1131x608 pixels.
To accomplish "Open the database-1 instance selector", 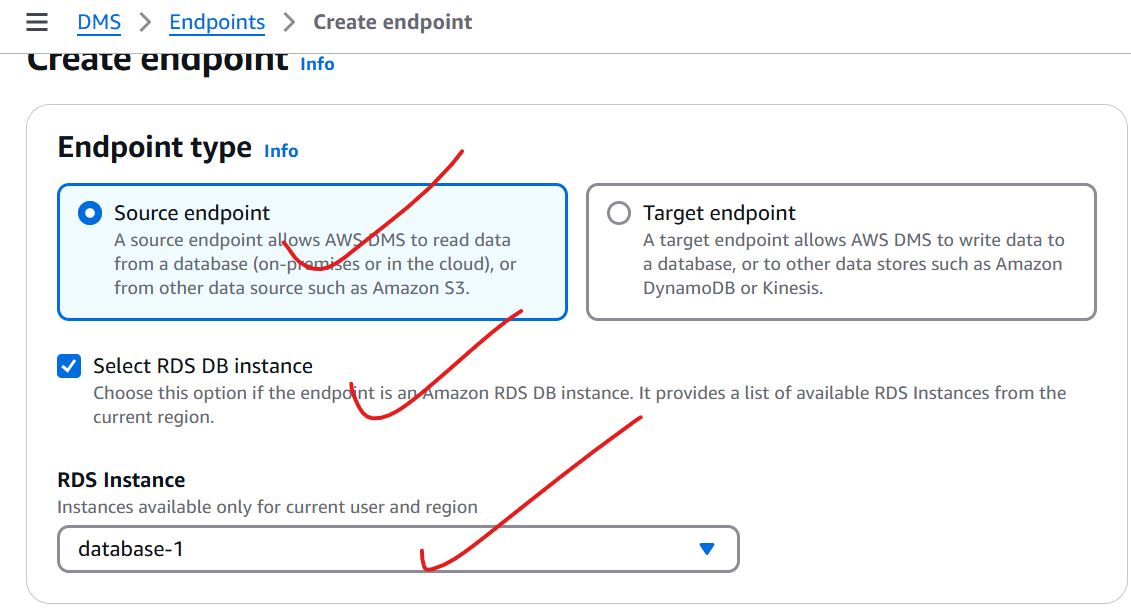I will tap(398, 550).
